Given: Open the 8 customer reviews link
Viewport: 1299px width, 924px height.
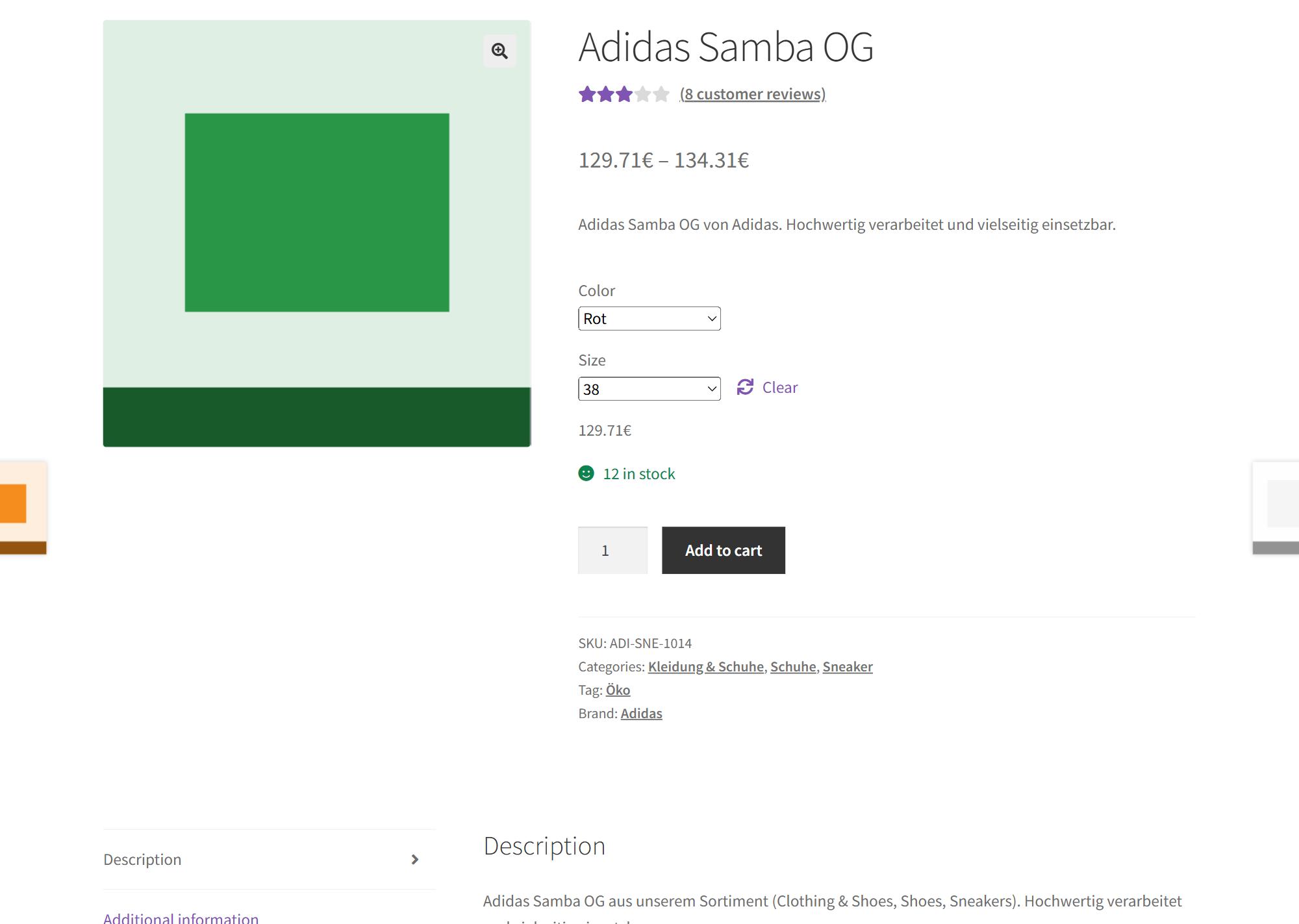Looking at the screenshot, I should coord(753,94).
